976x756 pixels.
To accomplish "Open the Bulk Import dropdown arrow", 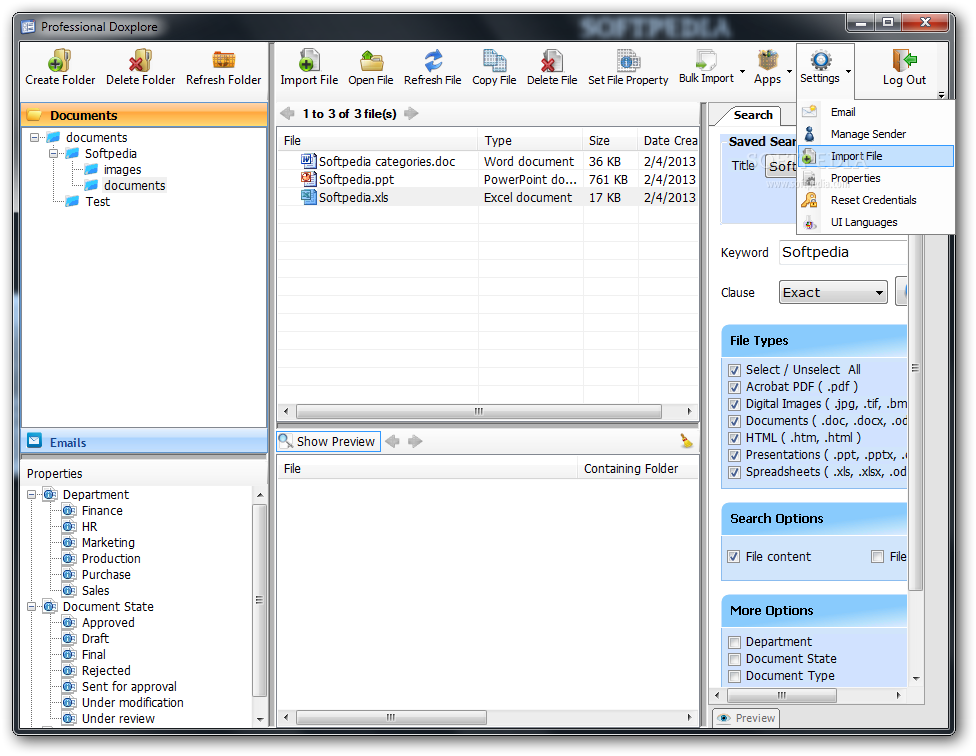I will point(742,71).
